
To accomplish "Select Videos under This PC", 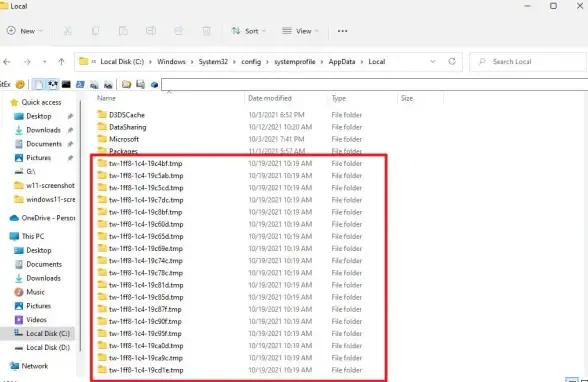I will [x=30, y=320].
